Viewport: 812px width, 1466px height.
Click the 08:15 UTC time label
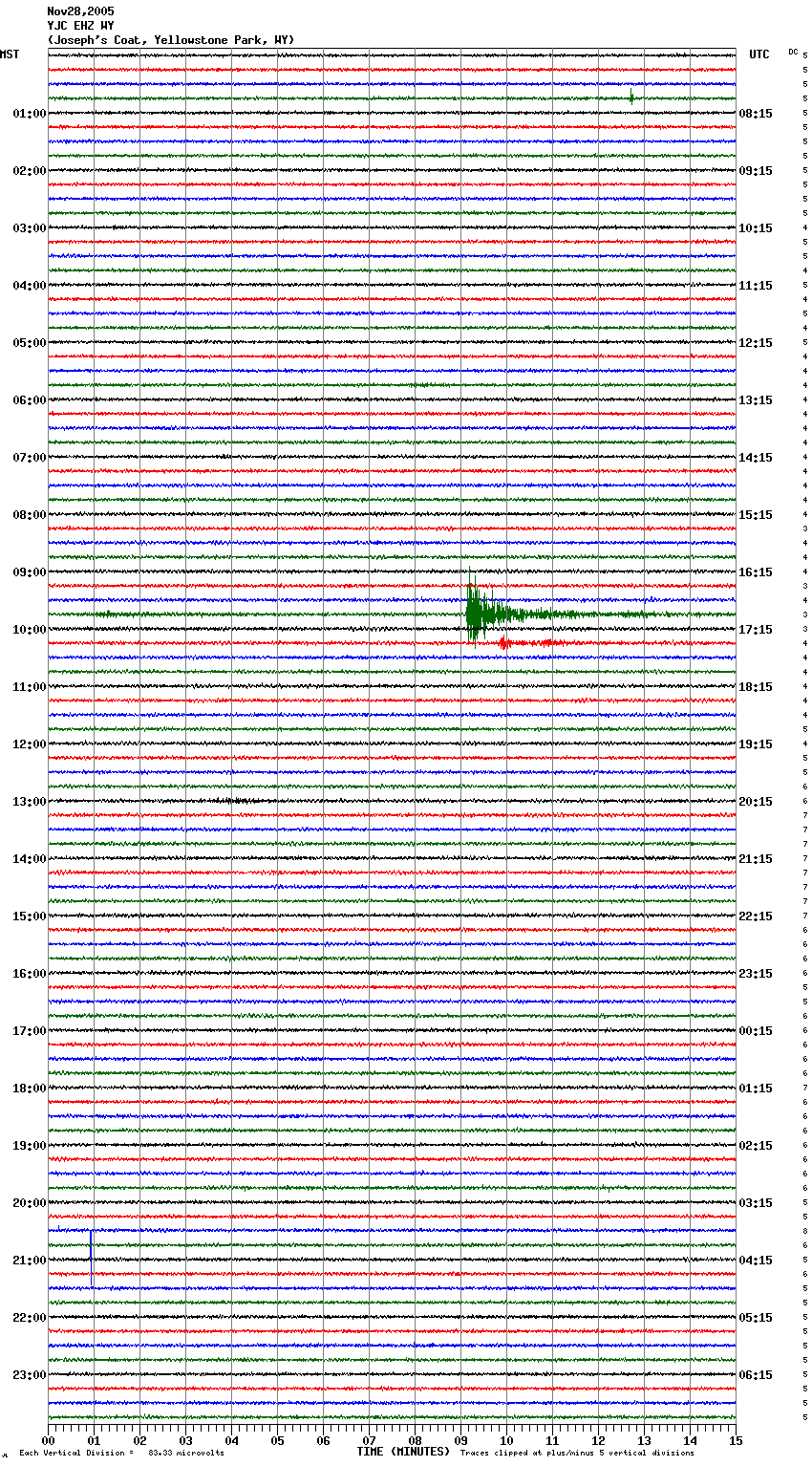coord(756,114)
